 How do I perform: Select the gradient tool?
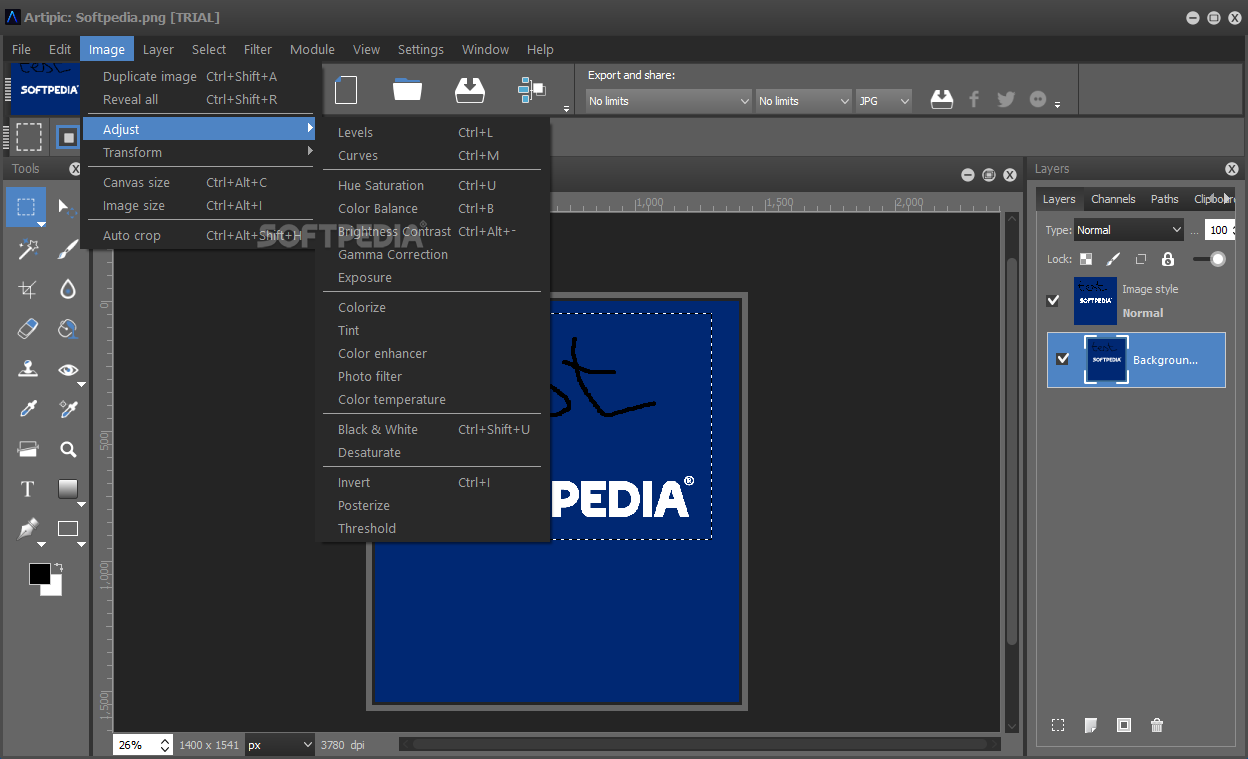67,489
